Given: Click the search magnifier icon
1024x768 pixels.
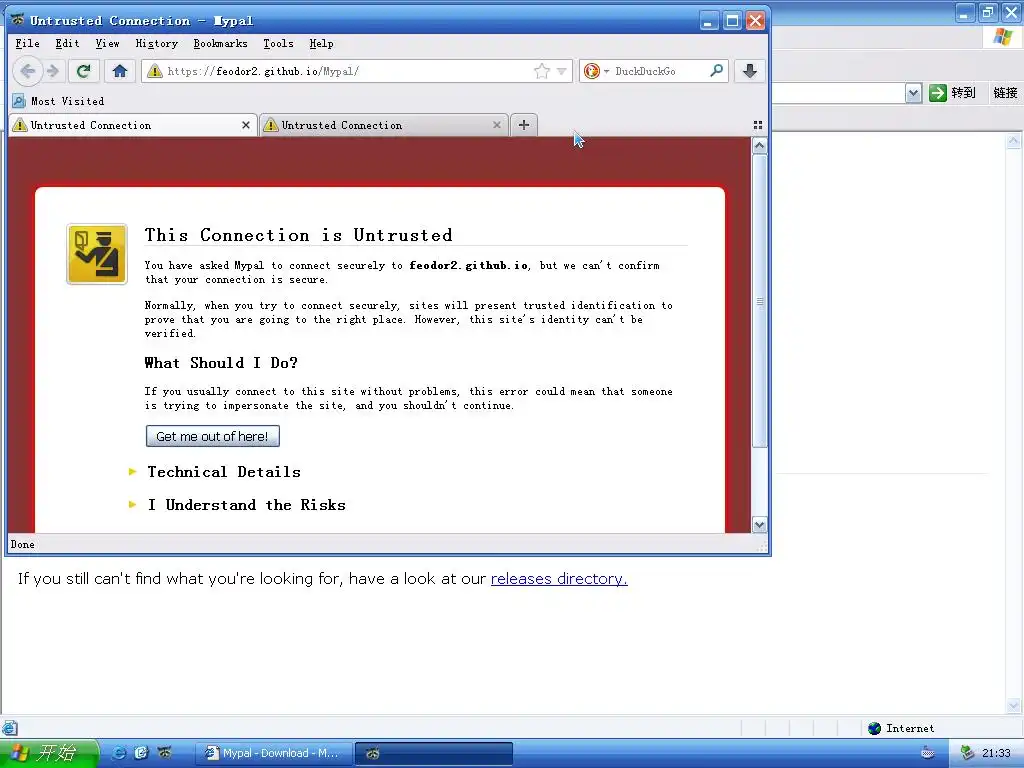Looking at the screenshot, I should coord(716,71).
